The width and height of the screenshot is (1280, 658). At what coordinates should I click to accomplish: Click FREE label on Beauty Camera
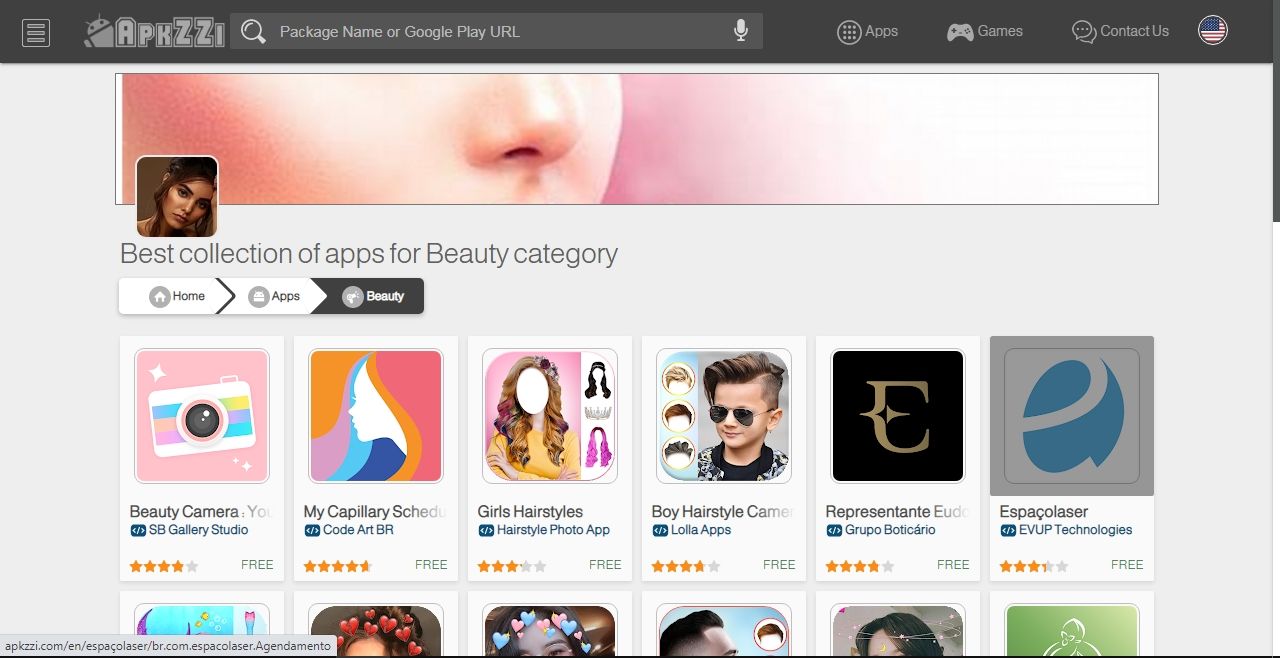257,565
